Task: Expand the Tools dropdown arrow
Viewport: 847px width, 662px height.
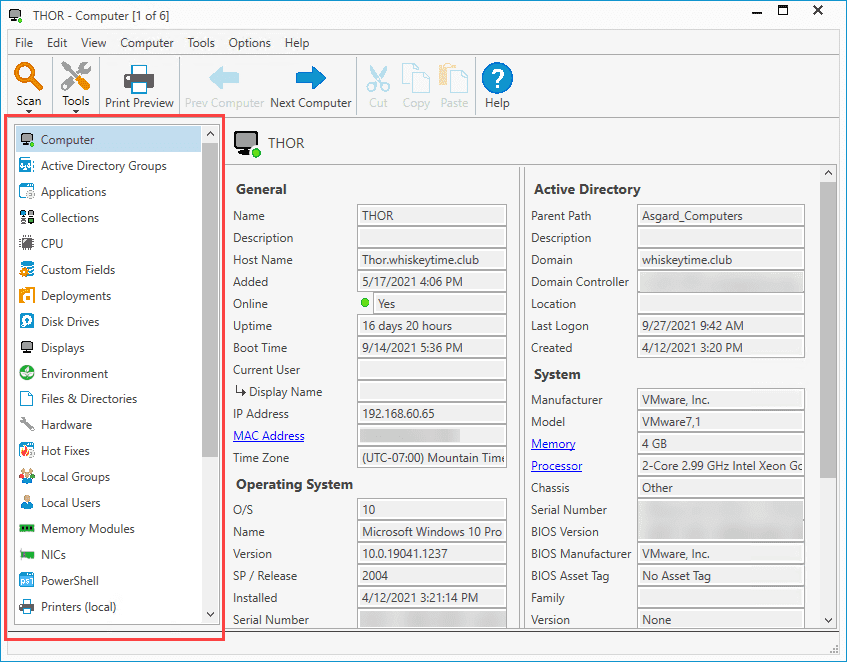Action: [76, 112]
